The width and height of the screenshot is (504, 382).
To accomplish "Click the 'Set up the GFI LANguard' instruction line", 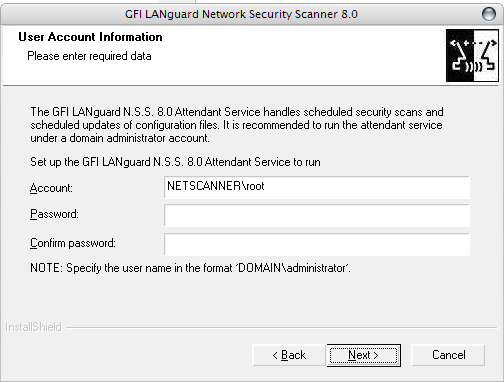I will click(x=175, y=162).
